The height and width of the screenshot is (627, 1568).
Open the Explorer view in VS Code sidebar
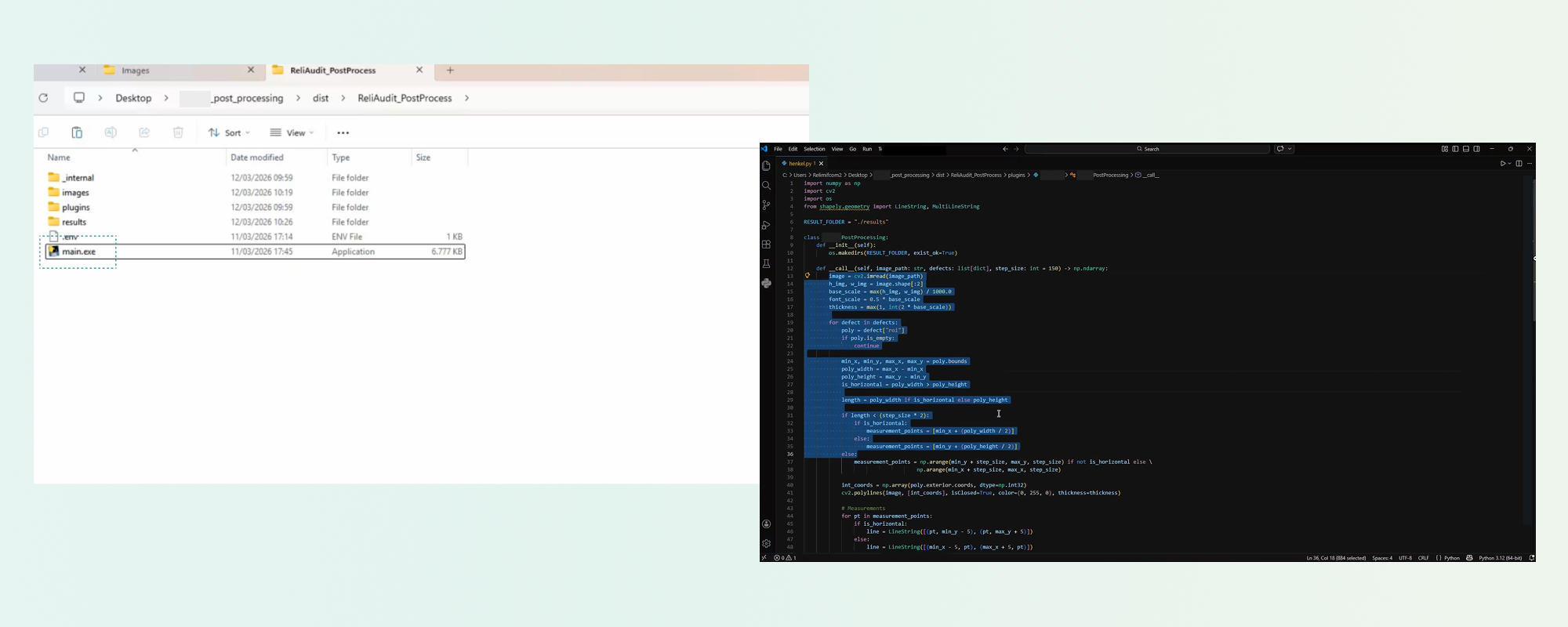pyautogui.click(x=766, y=166)
